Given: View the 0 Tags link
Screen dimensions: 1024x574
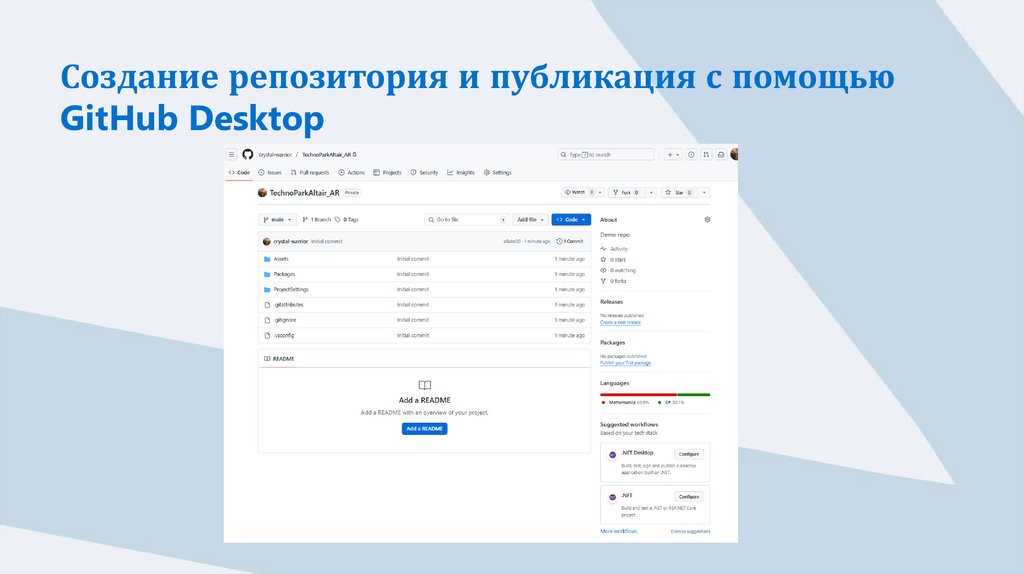Looking at the screenshot, I should (347, 219).
